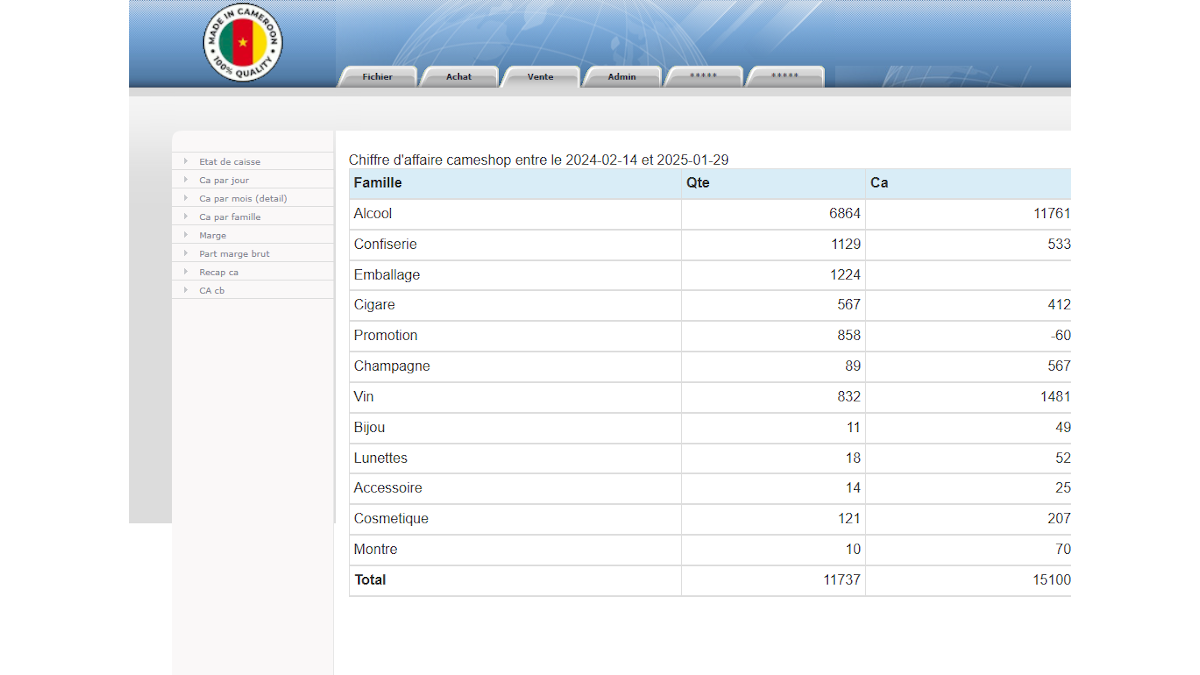The height and width of the screenshot is (675, 1200).
Task: Open the last masked ***** tab
Action: [785, 77]
